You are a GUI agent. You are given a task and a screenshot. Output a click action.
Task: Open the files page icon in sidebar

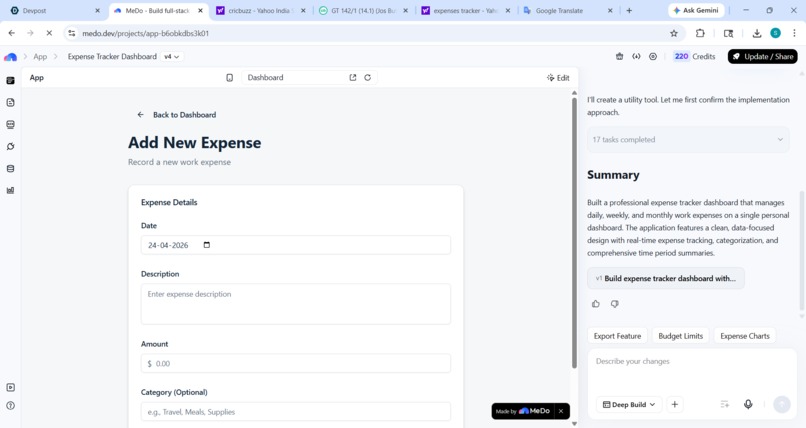[x=10, y=103]
